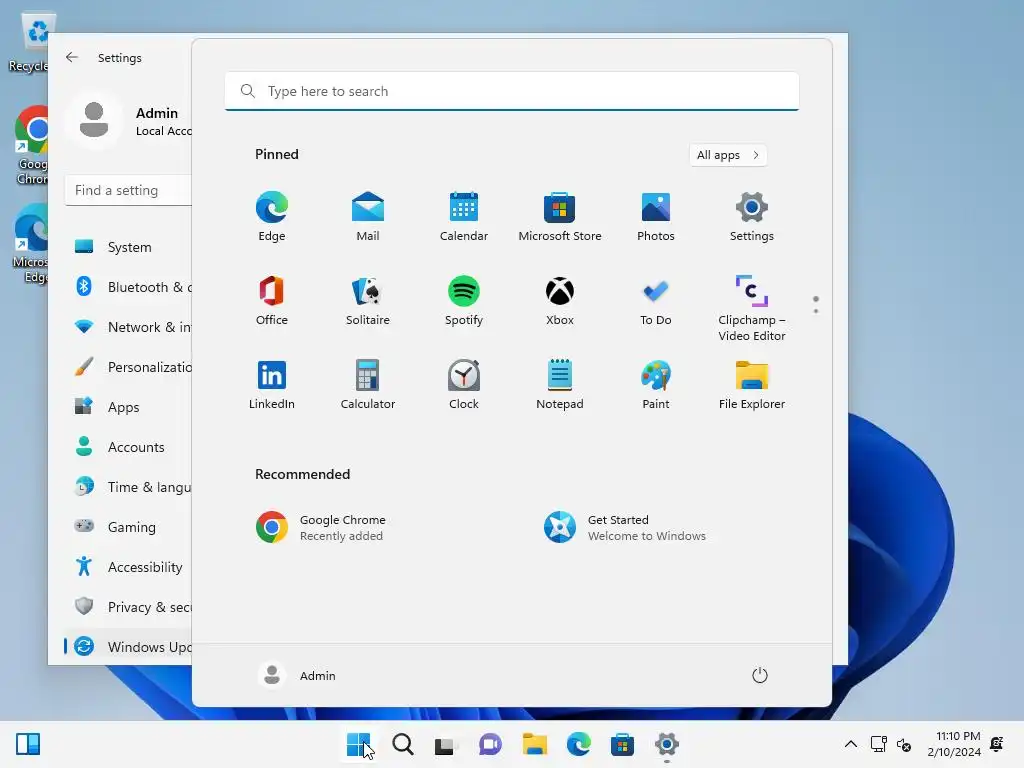Open File Explorer from pinned apps
The width and height of the screenshot is (1024, 768).
(x=752, y=385)
